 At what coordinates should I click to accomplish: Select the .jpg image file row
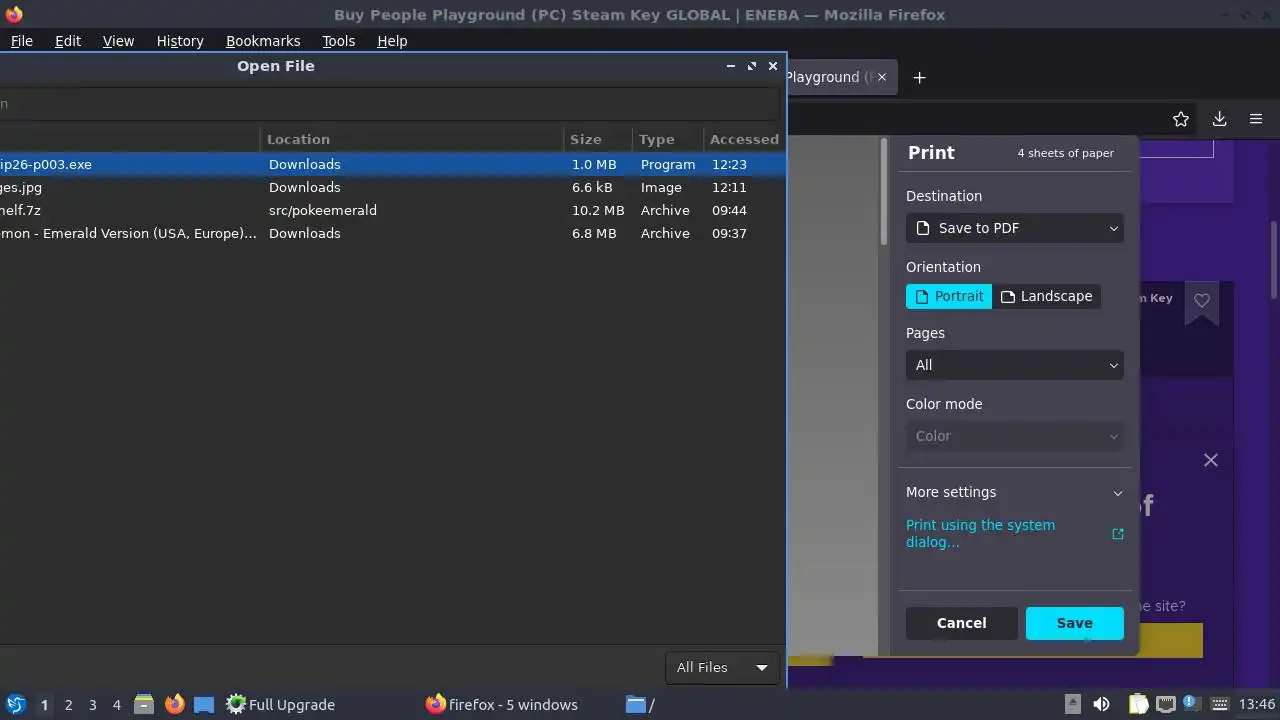392,187
